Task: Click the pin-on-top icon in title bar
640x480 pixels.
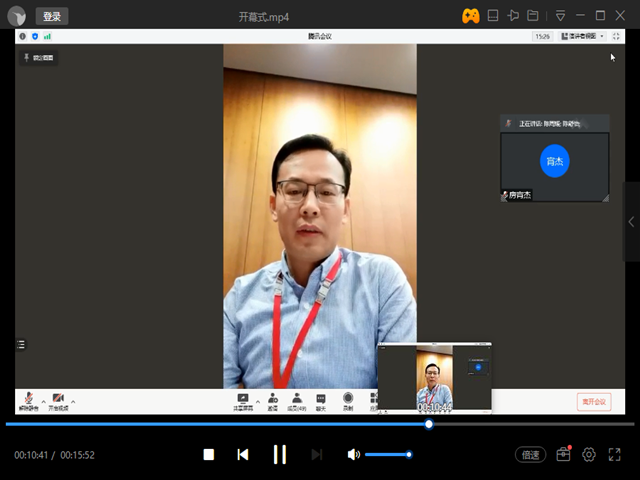Action: click(513, 15)
